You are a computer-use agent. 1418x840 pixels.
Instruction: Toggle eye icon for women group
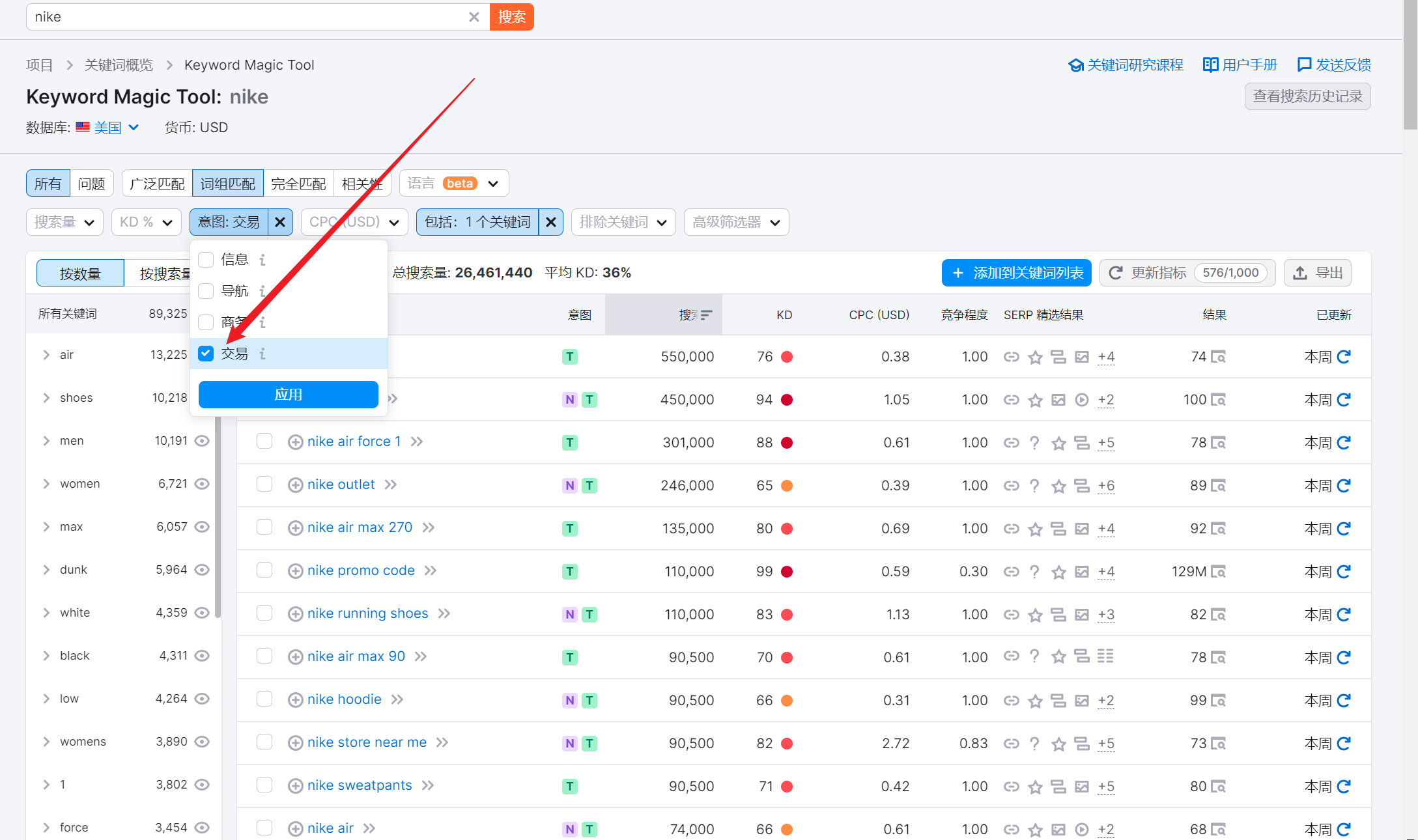pos(203,484)
